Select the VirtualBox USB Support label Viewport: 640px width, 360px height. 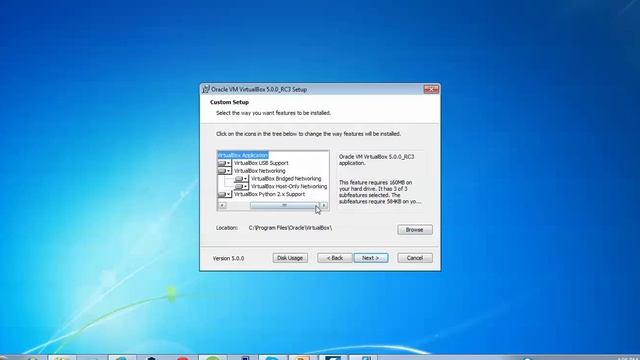261,163
